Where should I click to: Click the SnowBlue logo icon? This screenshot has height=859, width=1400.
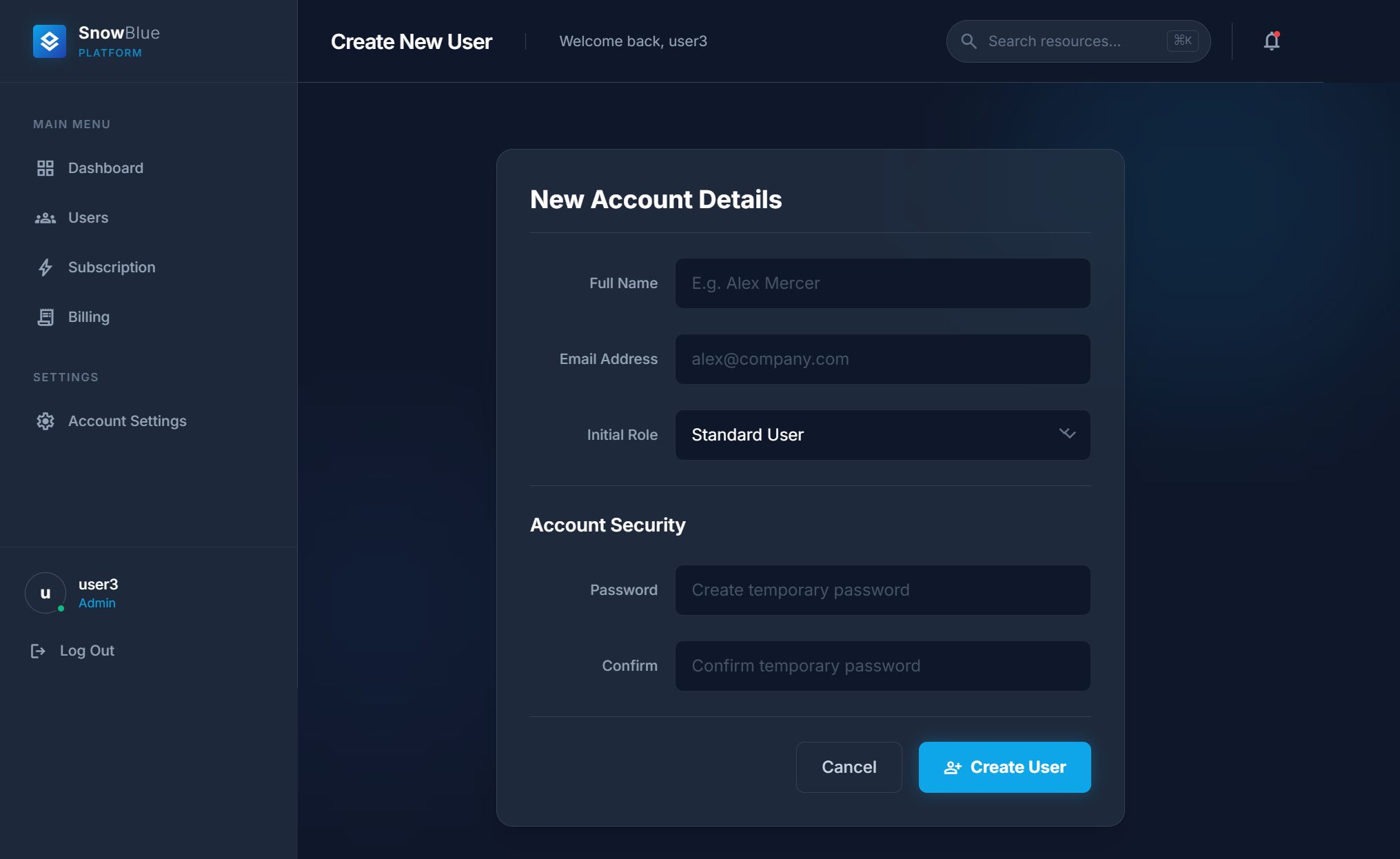tap(50, 41)
